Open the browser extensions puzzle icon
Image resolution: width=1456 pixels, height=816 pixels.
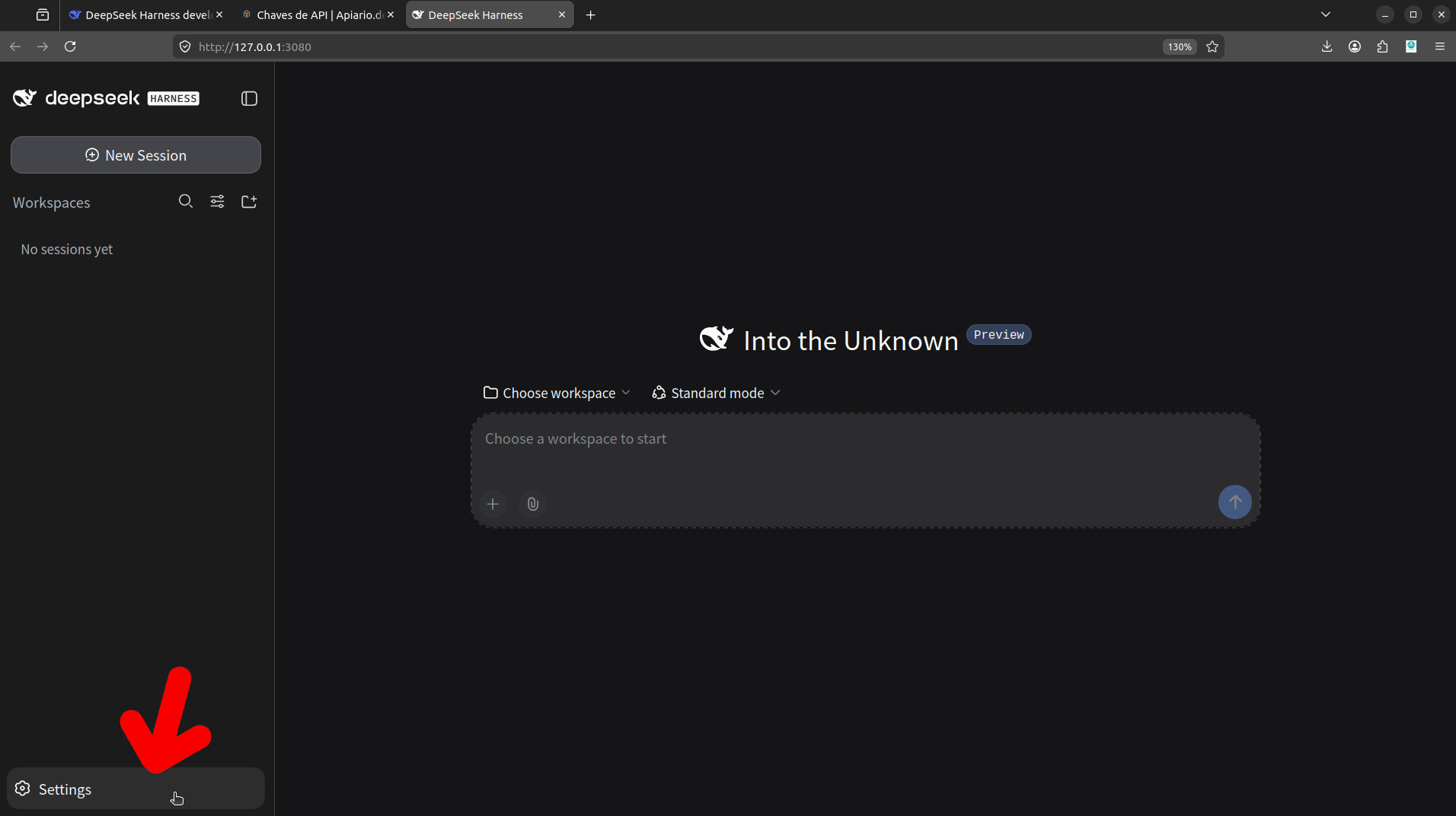(x=1383, y=46)
